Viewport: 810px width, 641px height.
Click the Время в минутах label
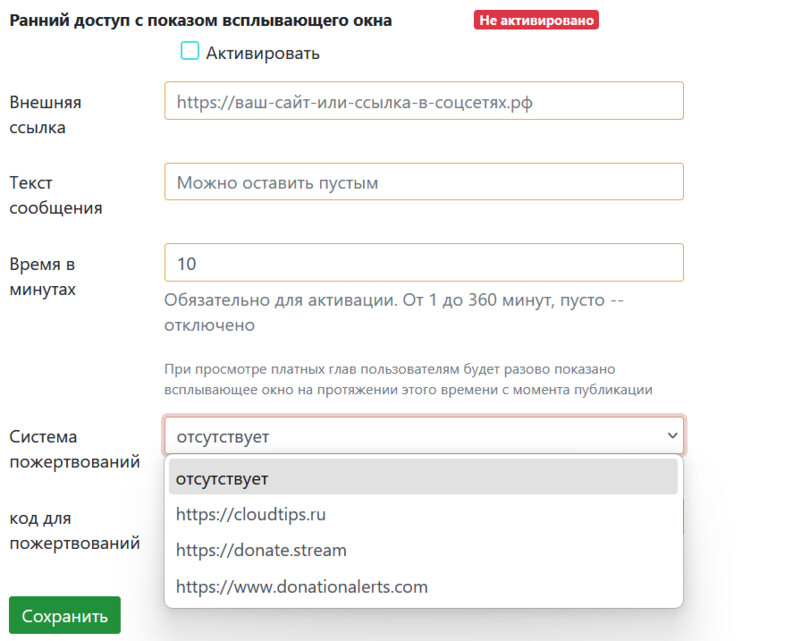pyautogui.click(x=42, y=276)
